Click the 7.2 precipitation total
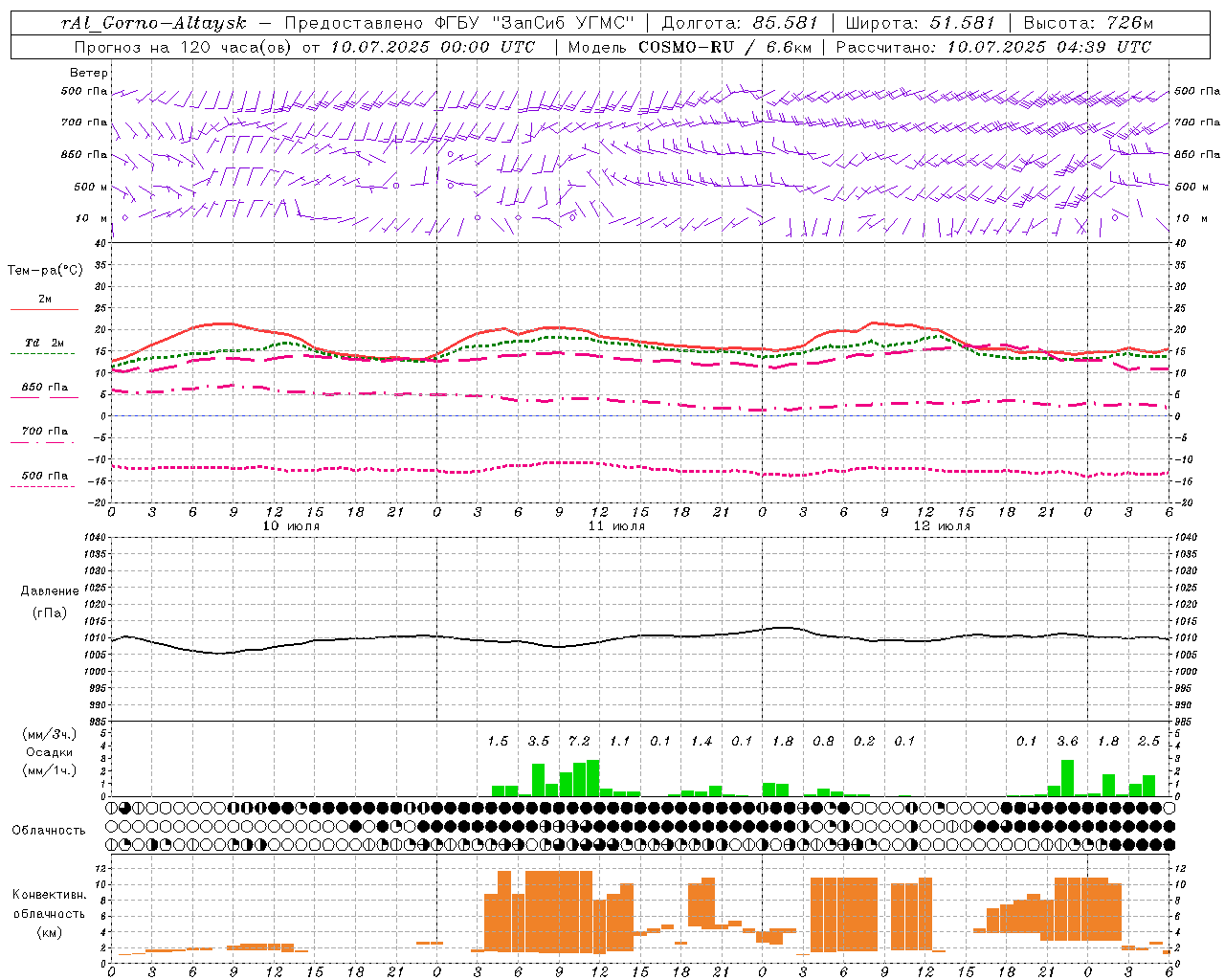 tap(579, 742)
